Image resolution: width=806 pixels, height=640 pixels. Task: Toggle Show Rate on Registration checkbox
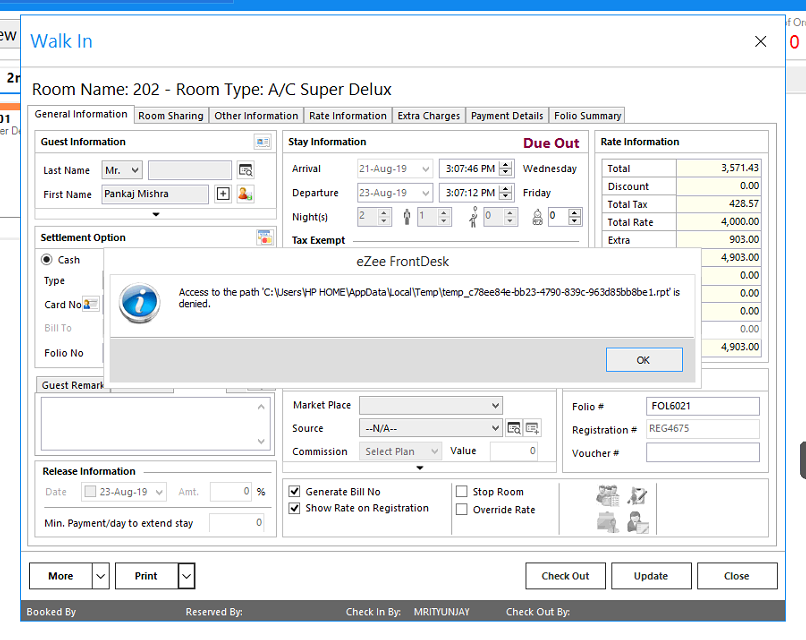tap(295, 508)
